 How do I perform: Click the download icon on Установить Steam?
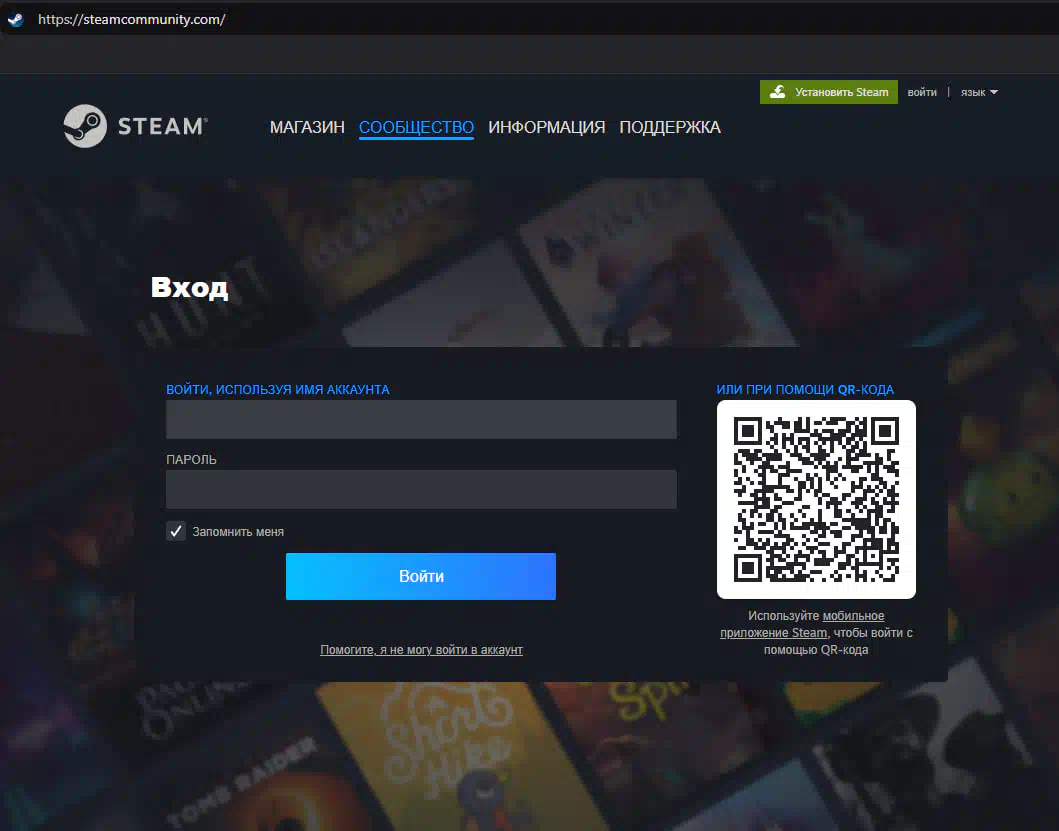777,92
